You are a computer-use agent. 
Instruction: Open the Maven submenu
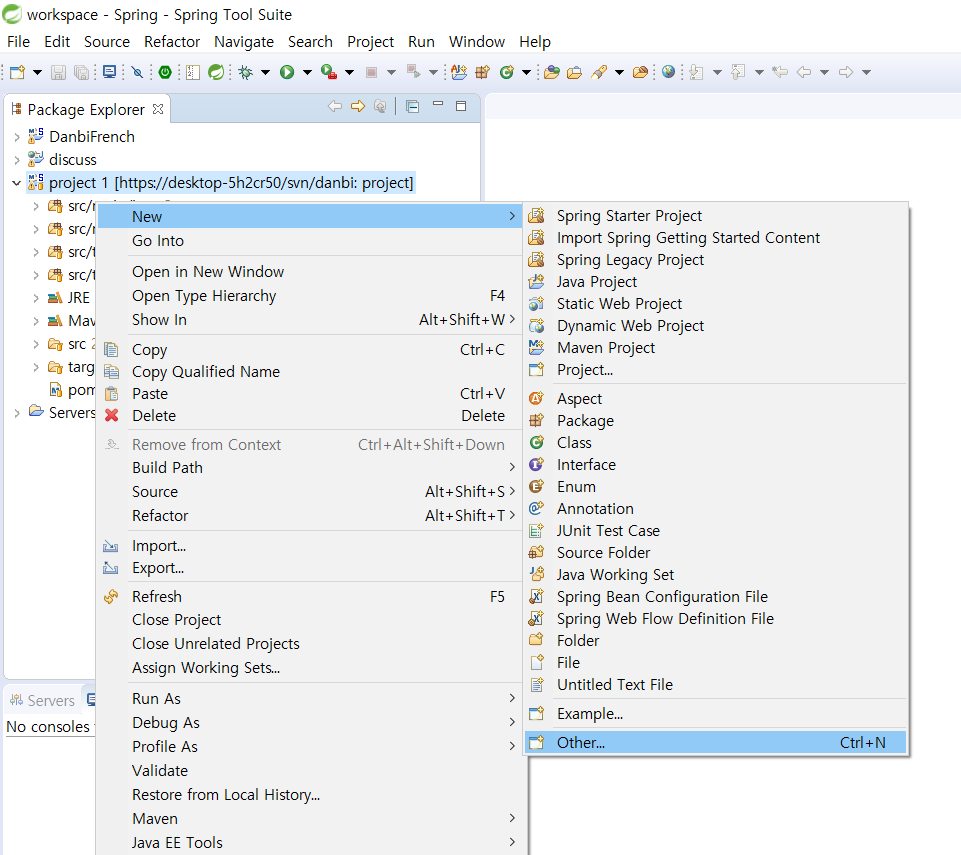point(311,819)
